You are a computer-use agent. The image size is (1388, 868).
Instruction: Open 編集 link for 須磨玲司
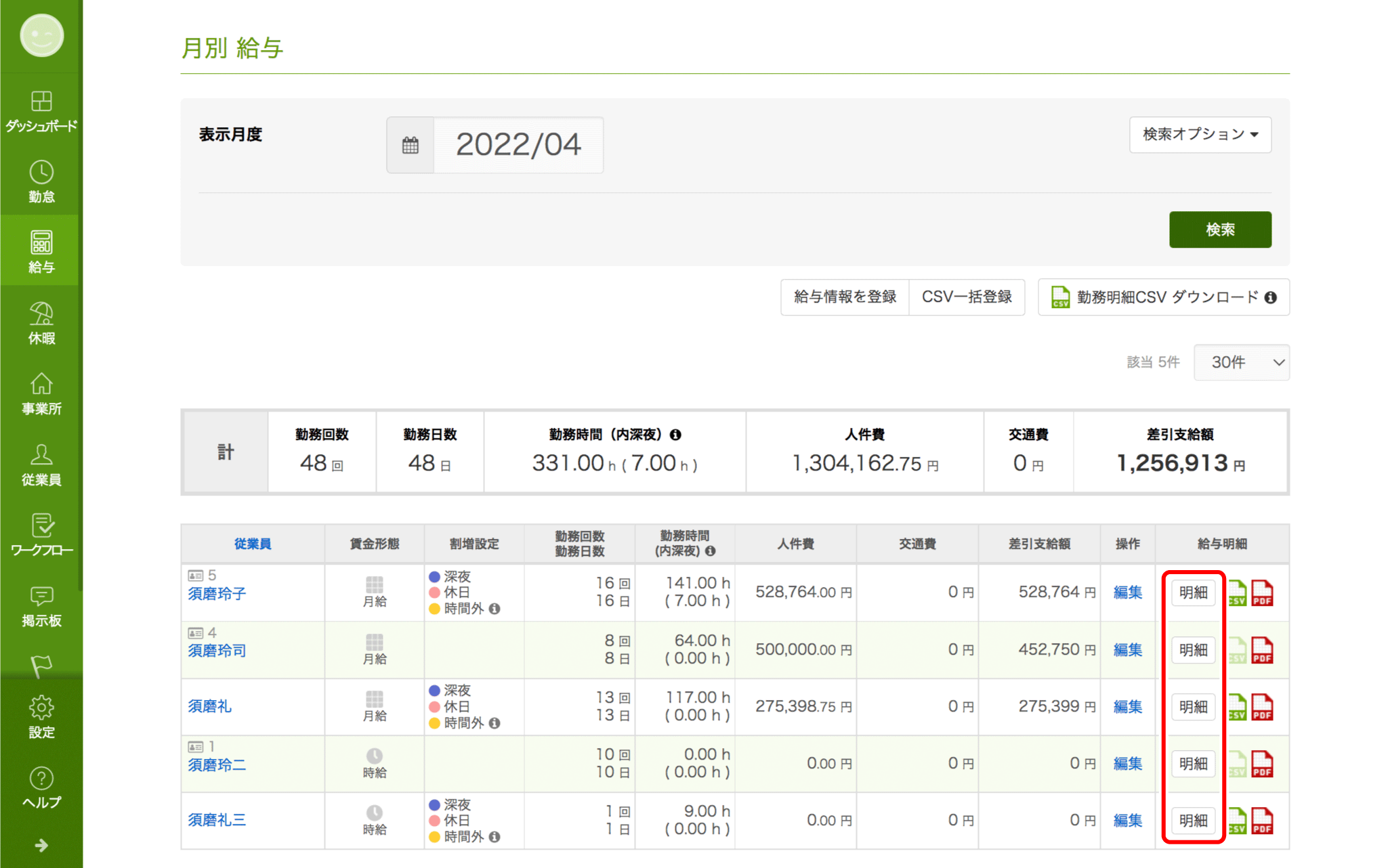coord(1127,650)
